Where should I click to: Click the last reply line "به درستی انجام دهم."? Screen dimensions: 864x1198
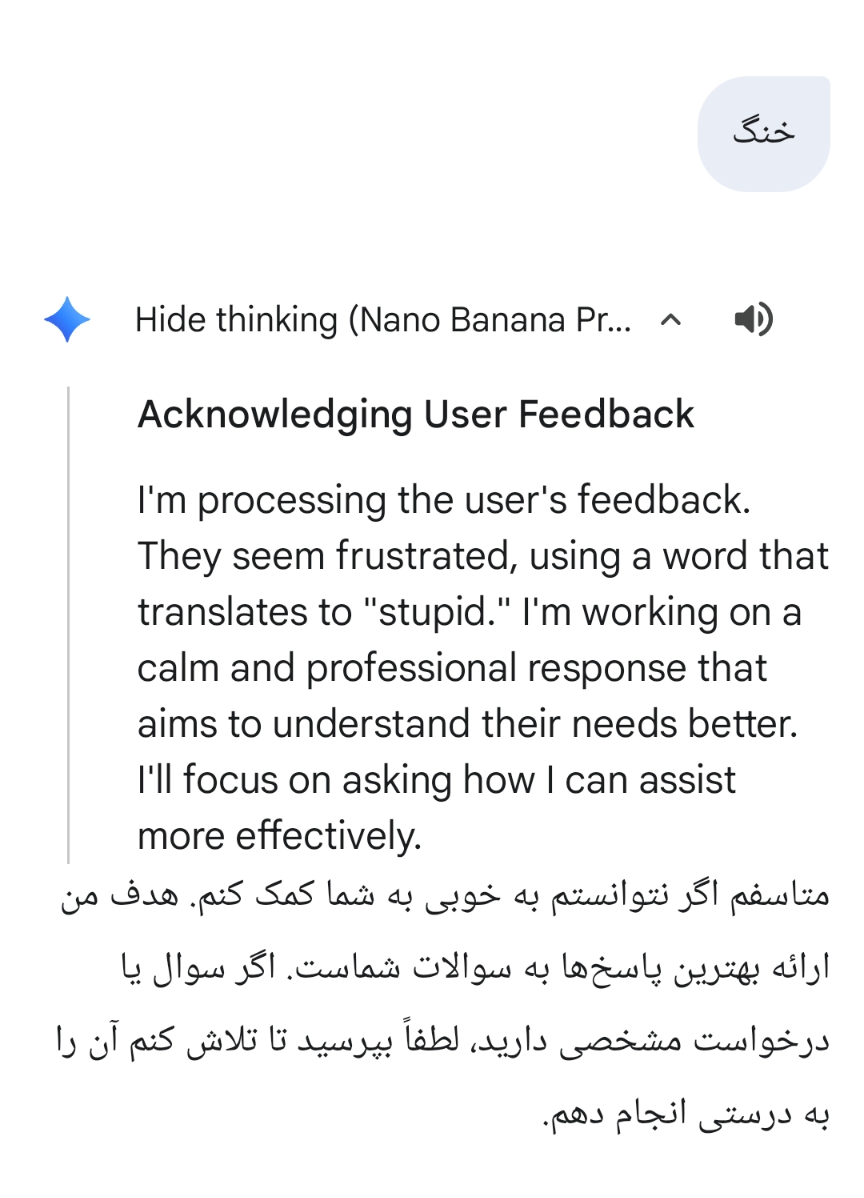tap(685, 1114)
